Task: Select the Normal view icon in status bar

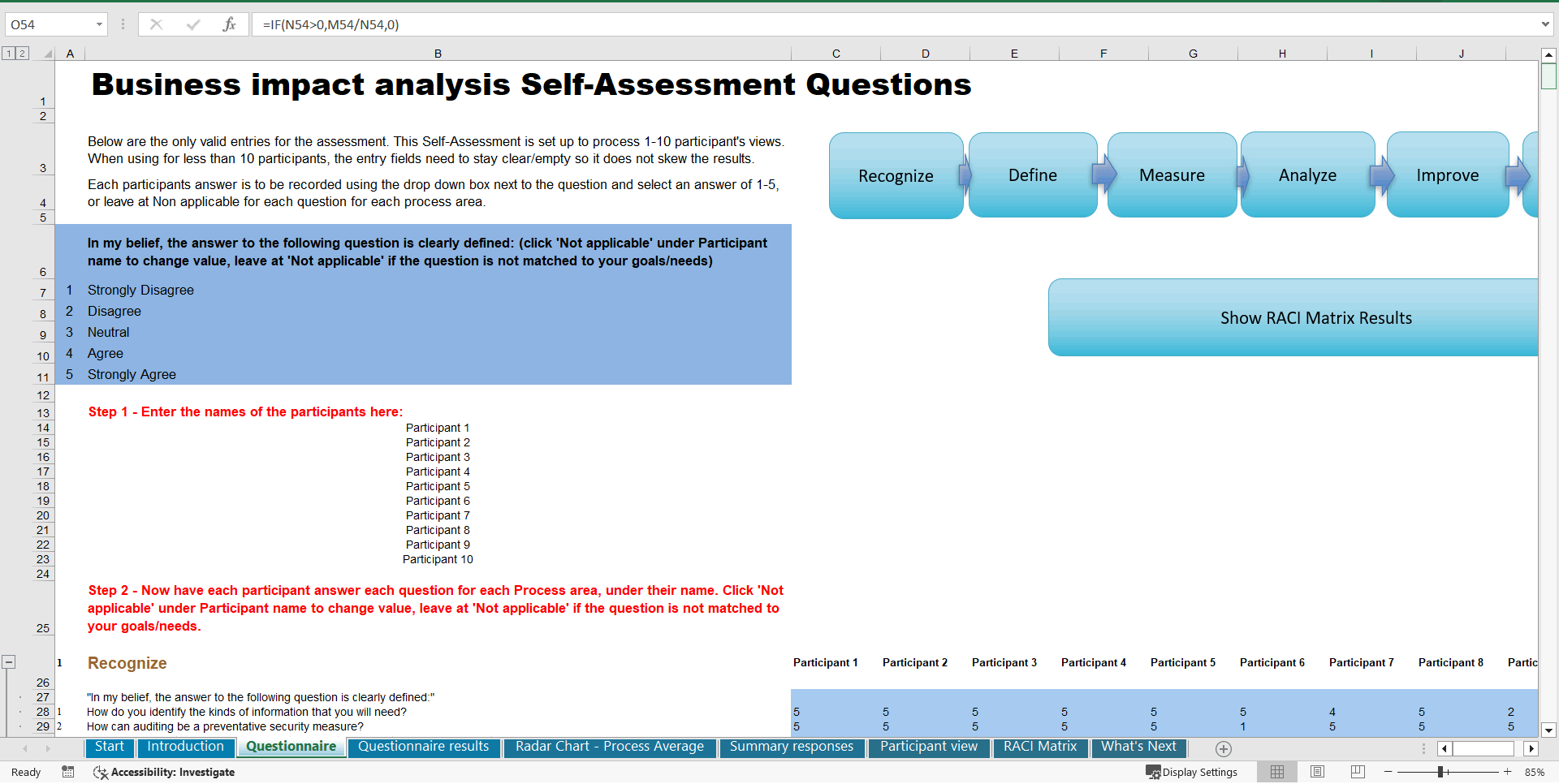Action: (x=1276, y=772)
